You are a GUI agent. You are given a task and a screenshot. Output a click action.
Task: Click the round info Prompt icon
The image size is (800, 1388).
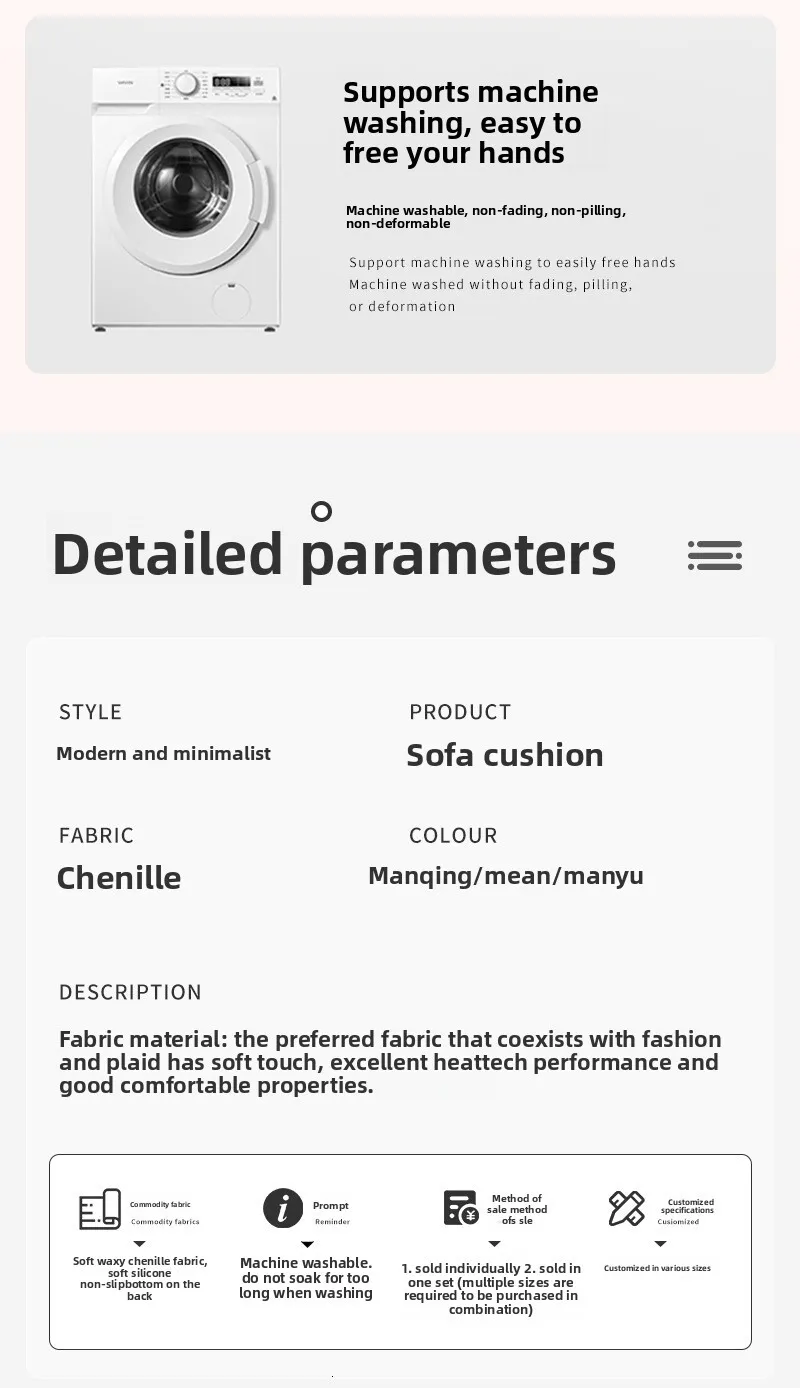point(283,1208)
